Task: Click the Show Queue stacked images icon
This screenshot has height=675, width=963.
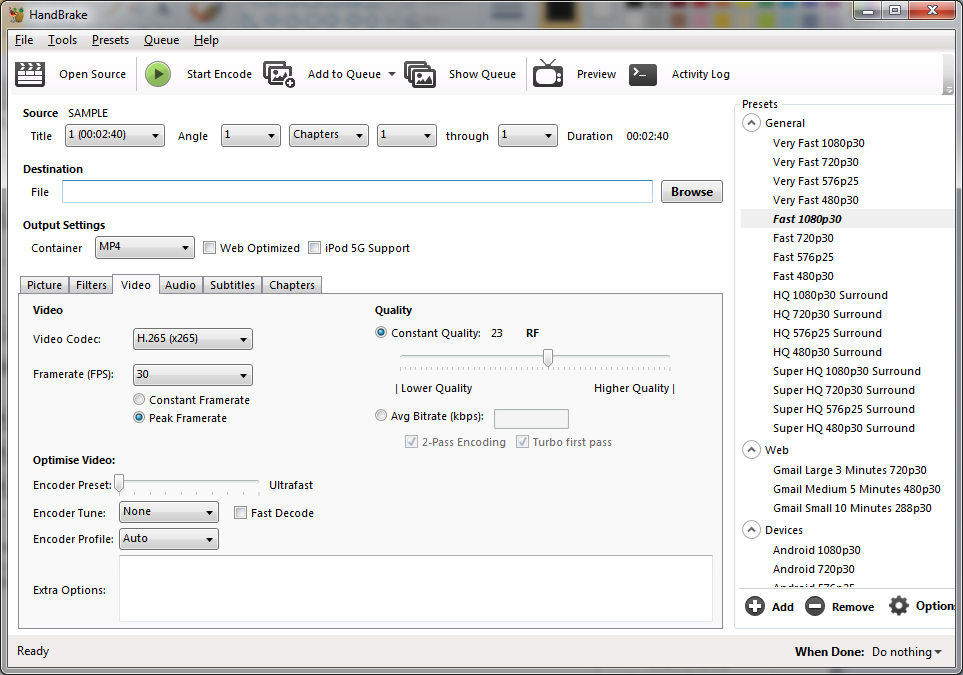Action: point(420,74)
